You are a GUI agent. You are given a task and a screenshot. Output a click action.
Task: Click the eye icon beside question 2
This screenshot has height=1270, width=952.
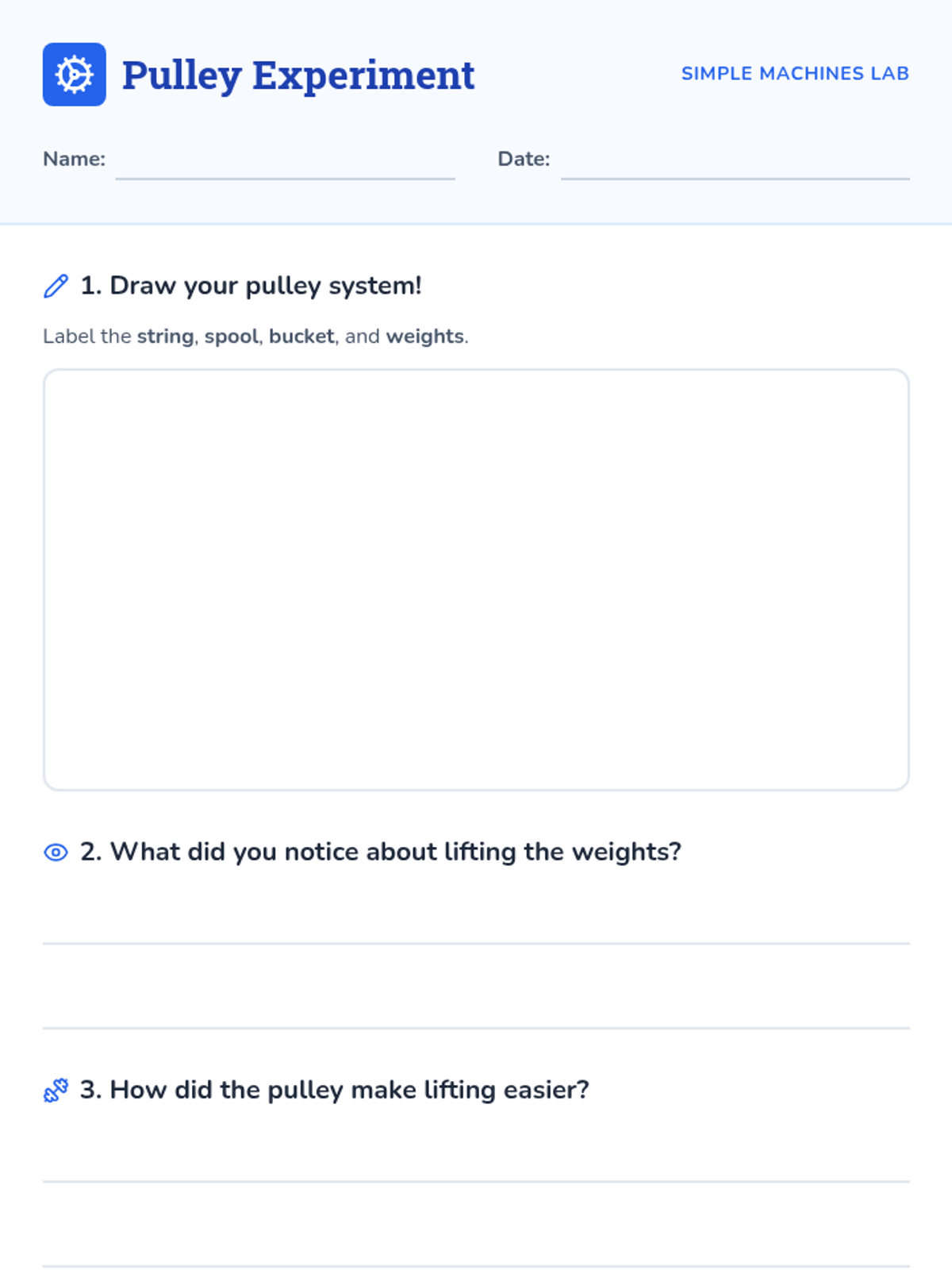[56, 852]
